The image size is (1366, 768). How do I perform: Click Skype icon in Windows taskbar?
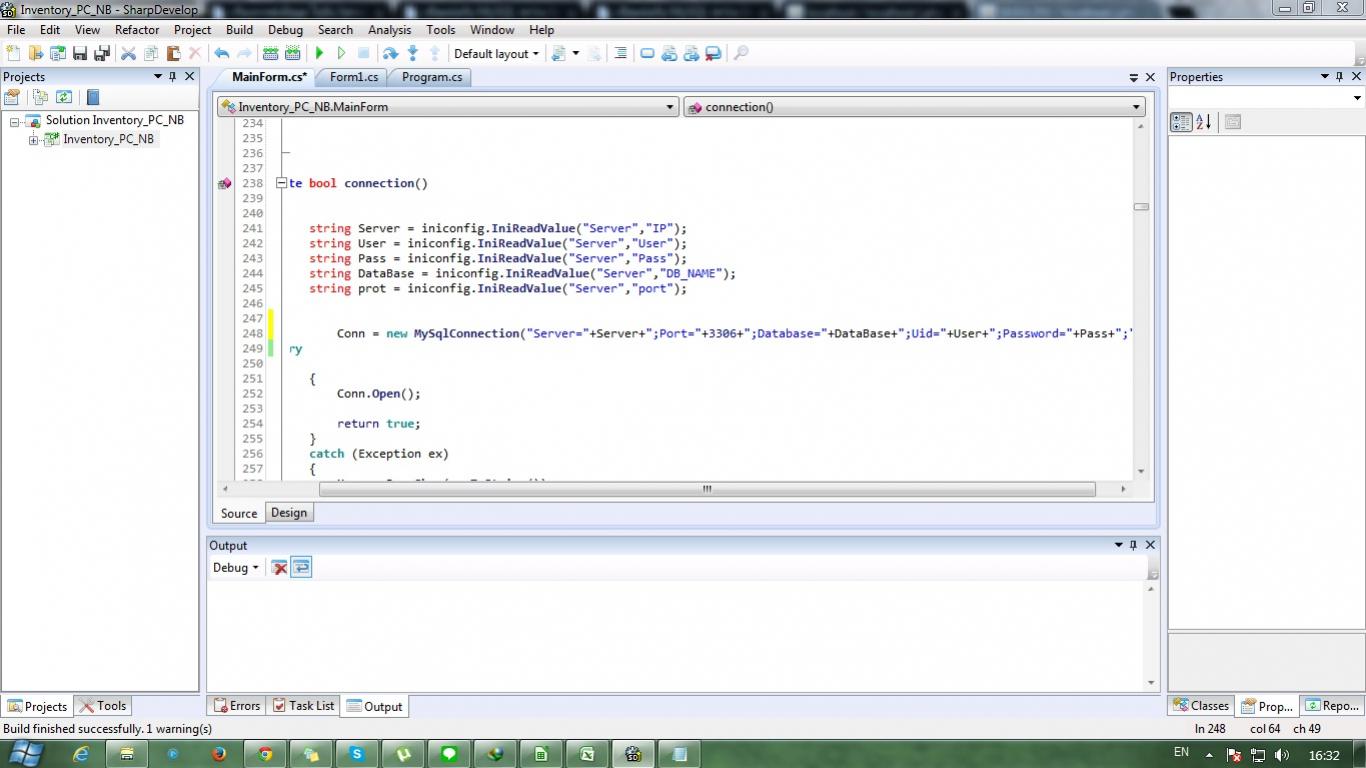(x=357, y=754)
